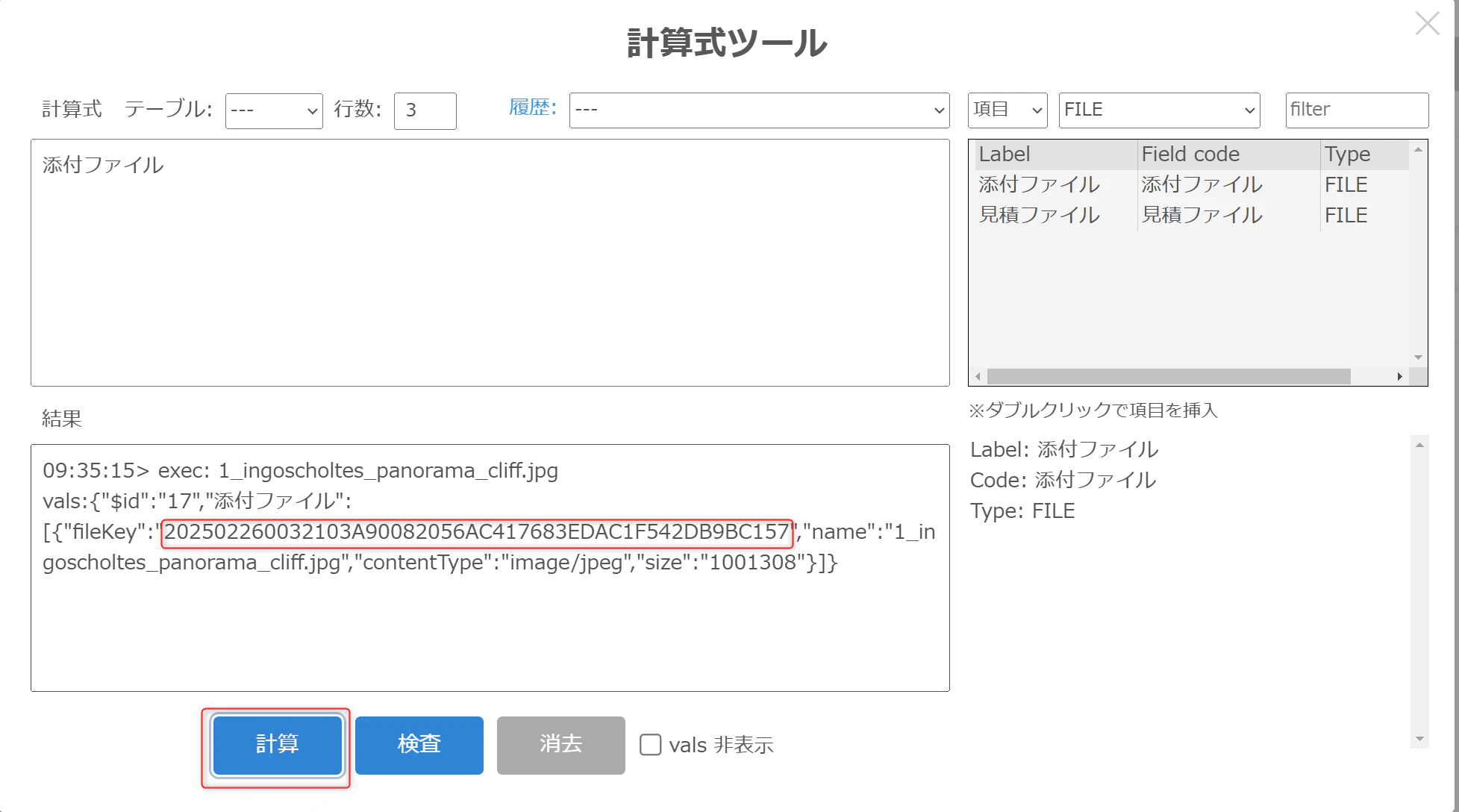Expand the 履歴 history dropdown
Viewport: 1459px width, 812px height.
pos(759,110)
